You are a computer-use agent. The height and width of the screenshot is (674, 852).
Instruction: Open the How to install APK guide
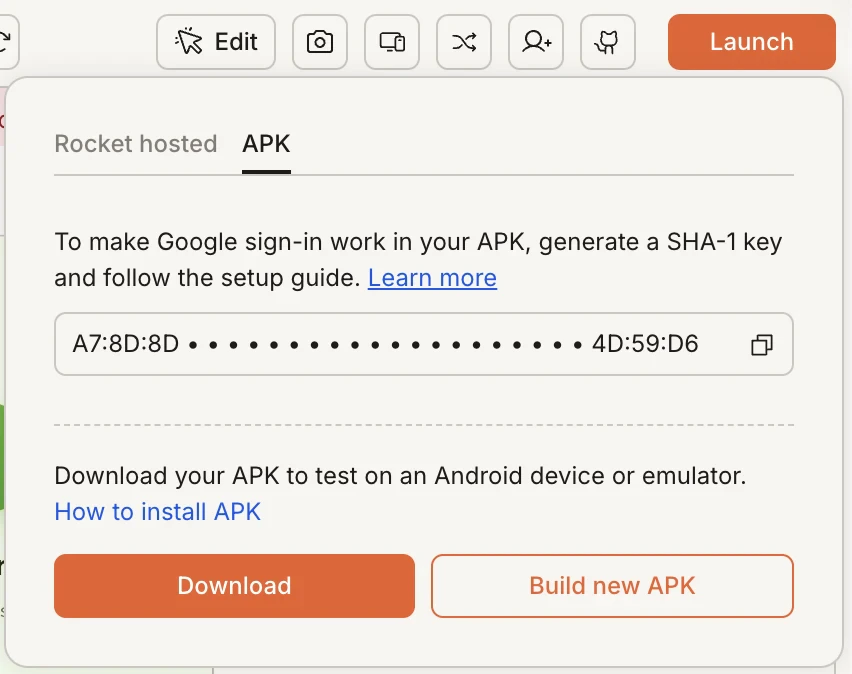tap(157, 511)
